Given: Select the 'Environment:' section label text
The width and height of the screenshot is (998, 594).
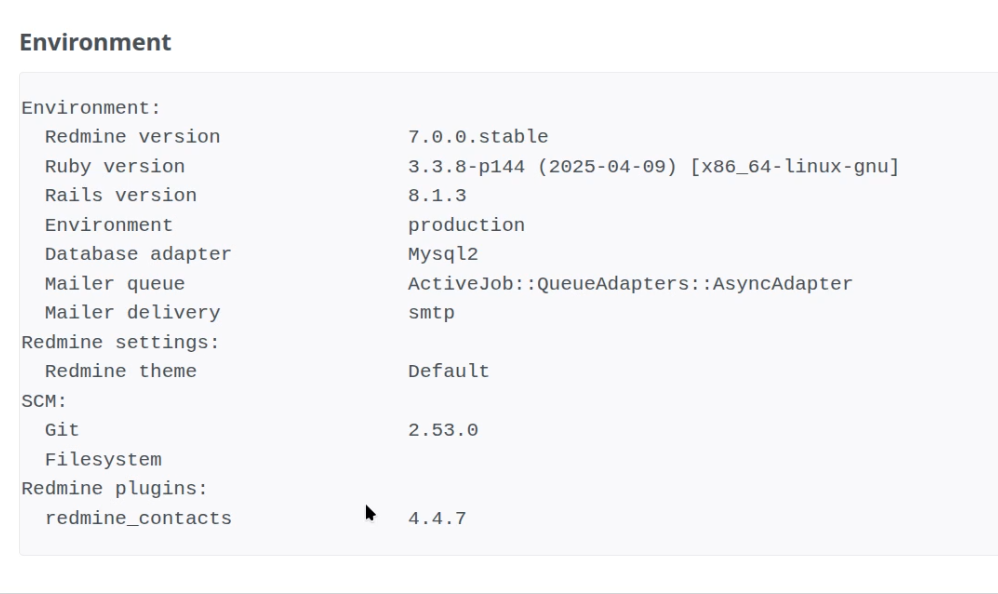Looking at the screenshot, I should [91, 108].
